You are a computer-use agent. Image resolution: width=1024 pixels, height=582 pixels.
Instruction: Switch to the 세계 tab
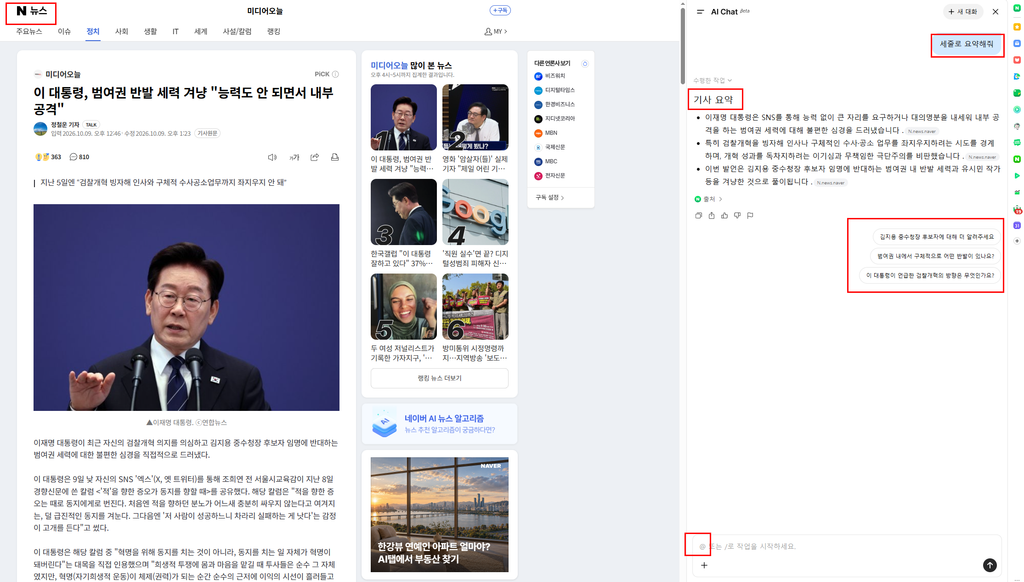click(200, 31)
